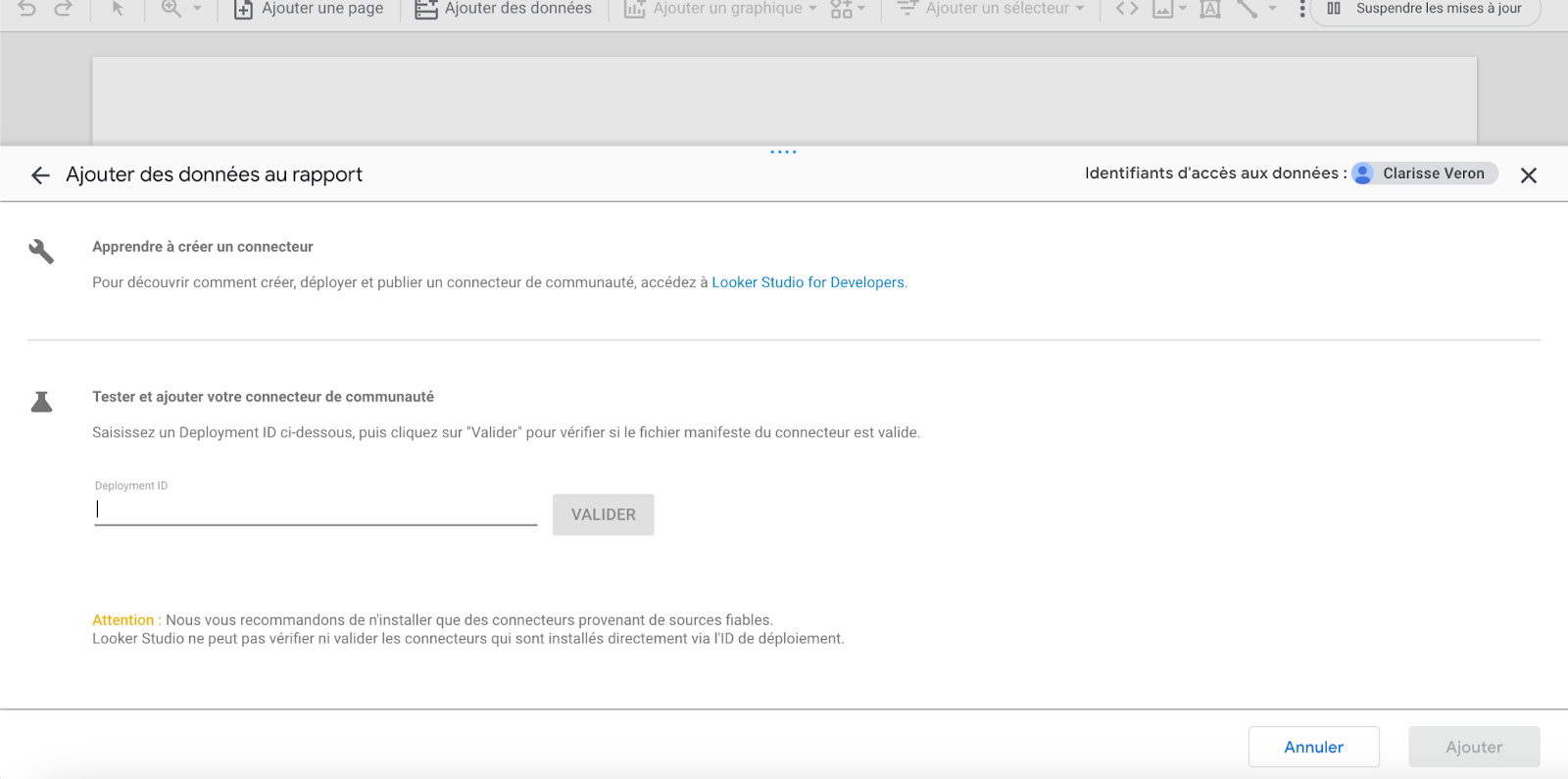Click the Deployment ID input field
Viewport: 1568px width, 779px height.
coord(316,510)
